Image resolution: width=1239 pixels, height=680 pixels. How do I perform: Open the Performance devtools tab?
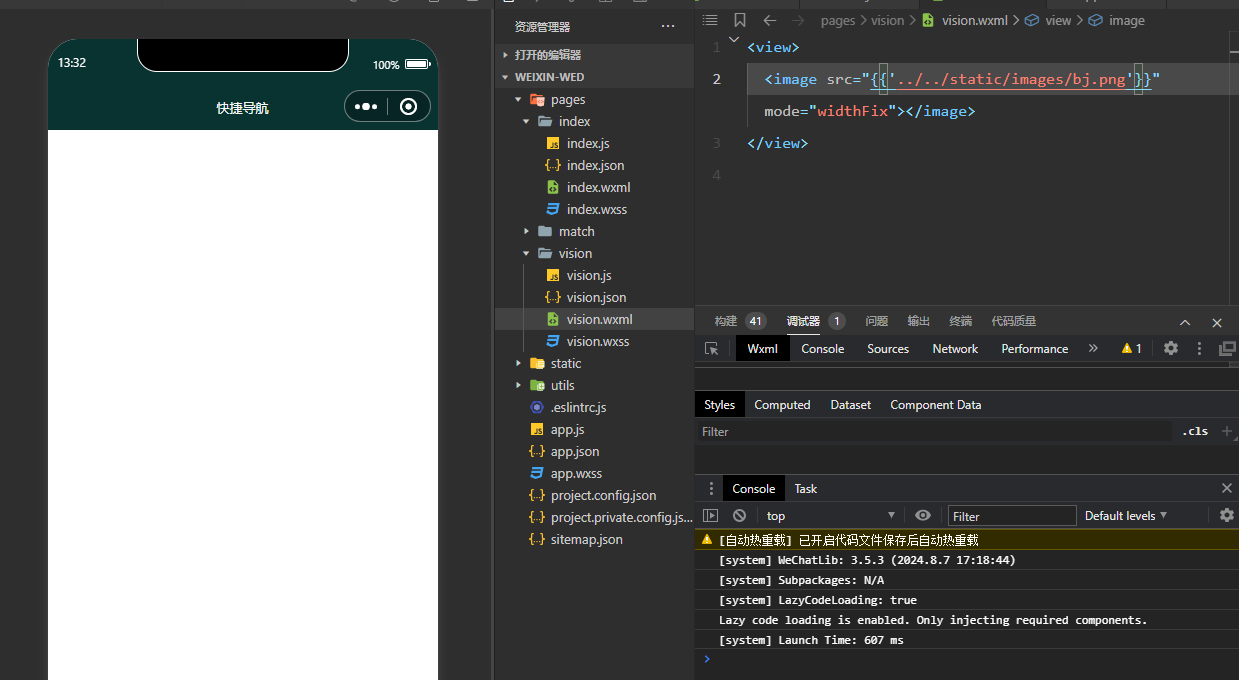[1035, 349]
